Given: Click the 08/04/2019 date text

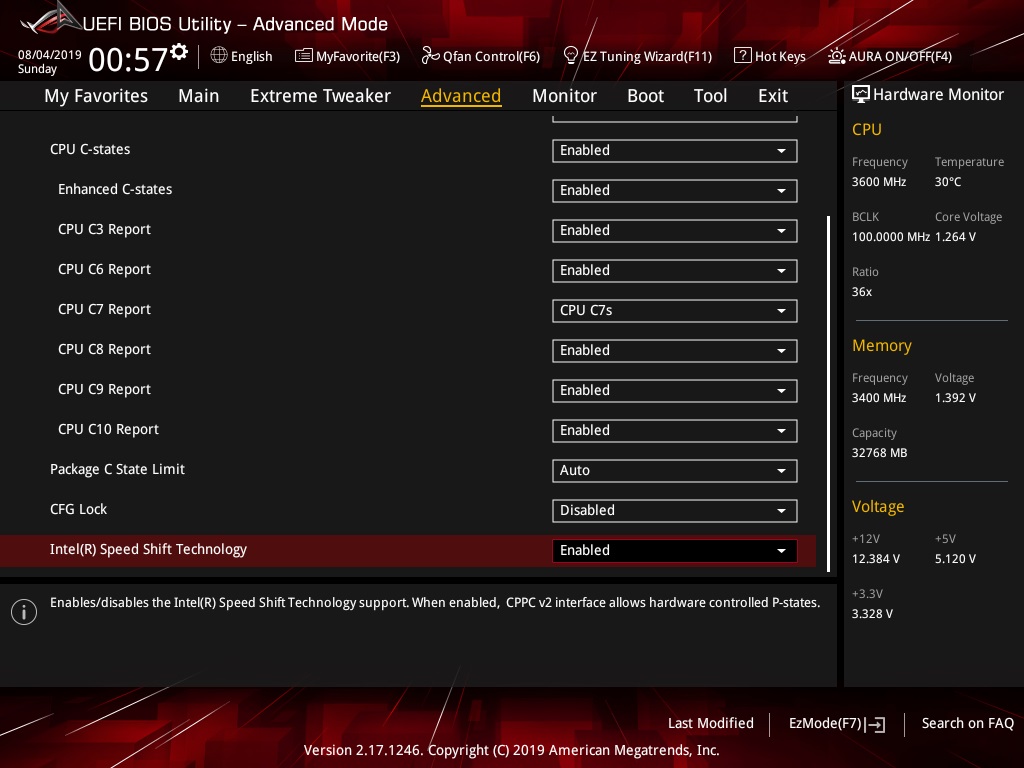Looking at the screenshot, I should [50, 55].
